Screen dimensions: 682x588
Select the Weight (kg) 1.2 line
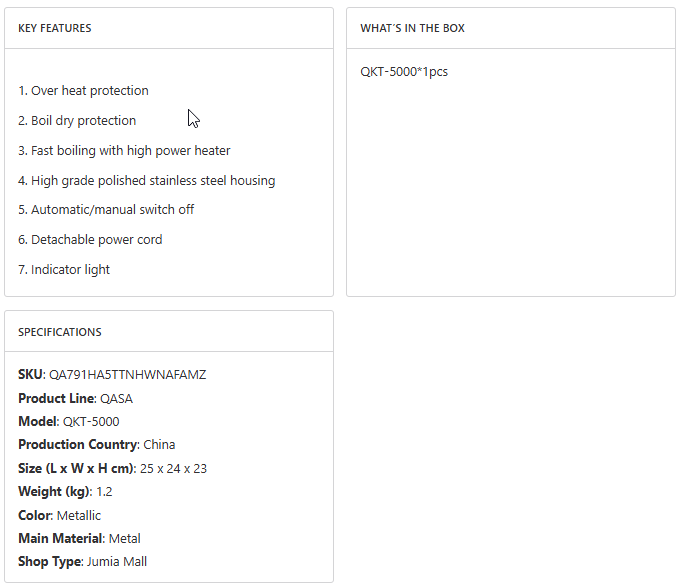click(104, 492)
